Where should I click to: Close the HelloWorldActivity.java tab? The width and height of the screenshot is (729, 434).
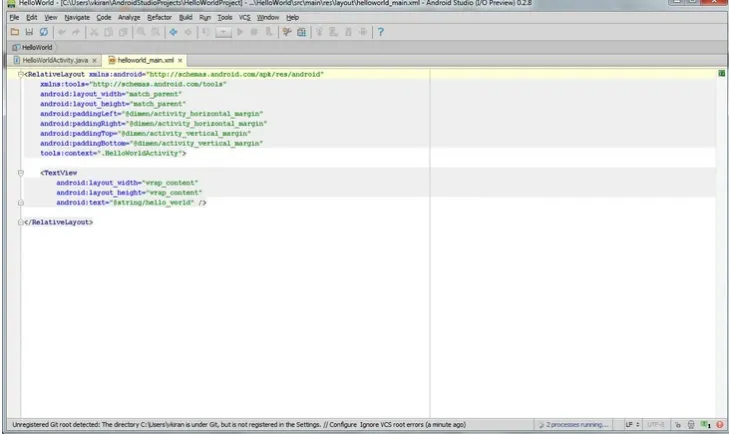pyautogui.click(x=94, y=60)
